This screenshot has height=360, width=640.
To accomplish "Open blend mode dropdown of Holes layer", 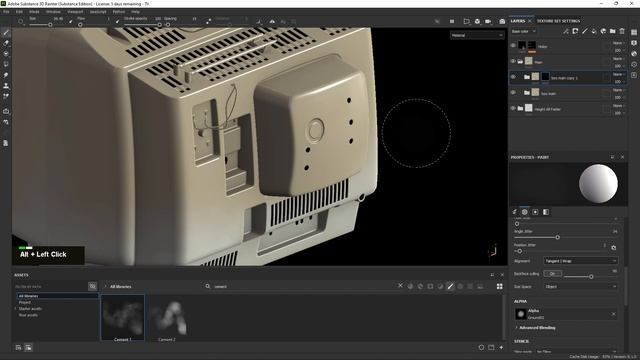I will point(618,43).
